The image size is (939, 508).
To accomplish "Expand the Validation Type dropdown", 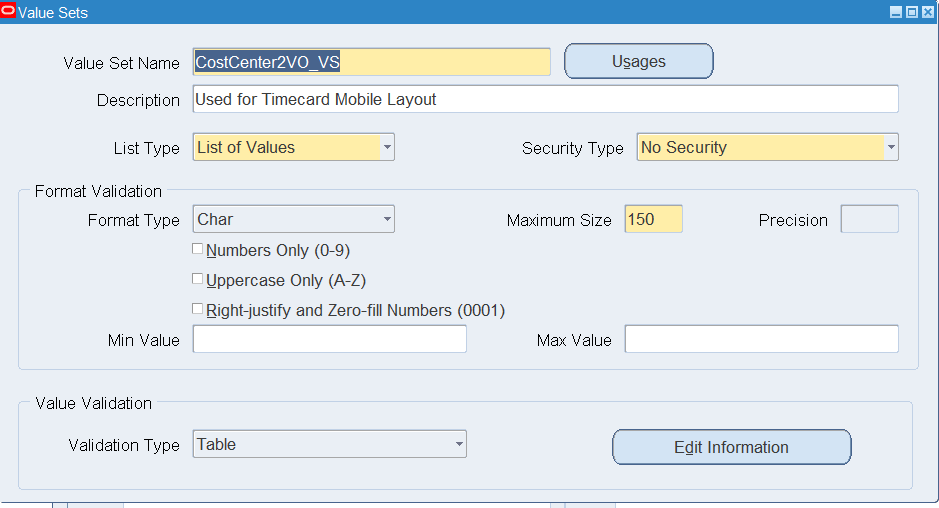I will point(459,444).
